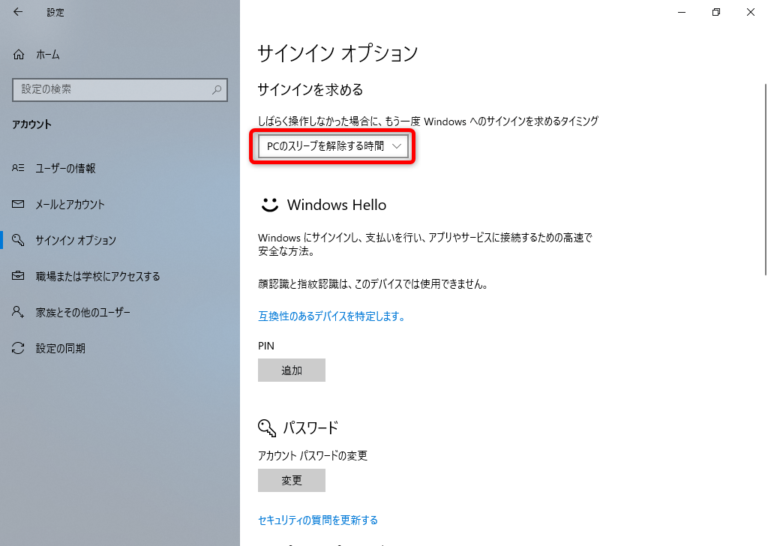Maximize or restore the Settings window
The width and height of the screenshot is (768, 546).
716,13
